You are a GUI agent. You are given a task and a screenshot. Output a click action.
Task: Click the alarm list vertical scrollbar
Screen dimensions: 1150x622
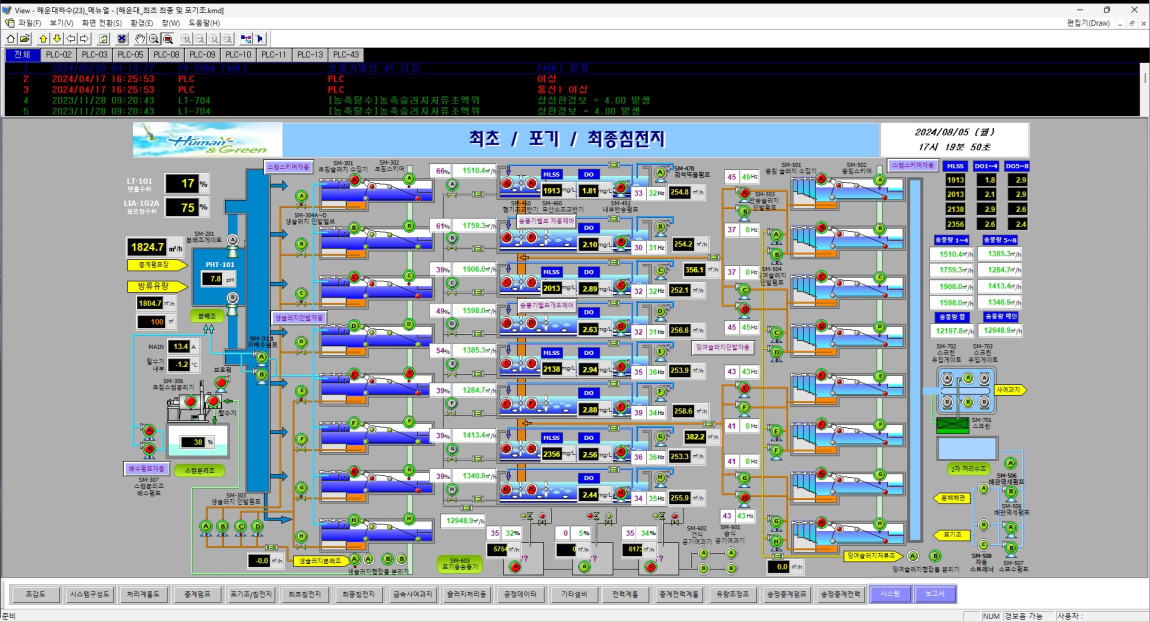1145,89
